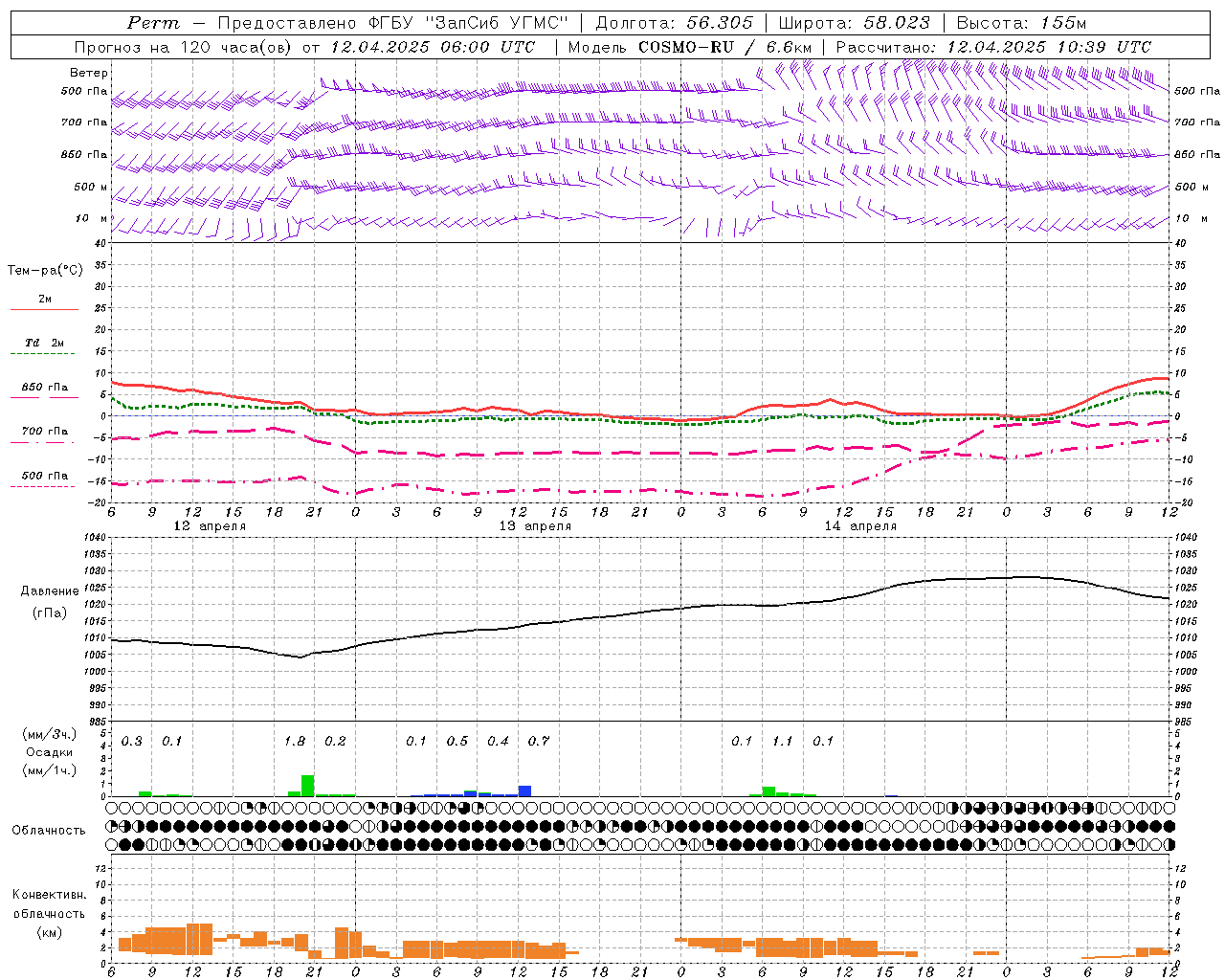Viewport: 1225px width, 980px height.
Task: Click the tallest green precipitation bar
Action: (x=307, y=786)
